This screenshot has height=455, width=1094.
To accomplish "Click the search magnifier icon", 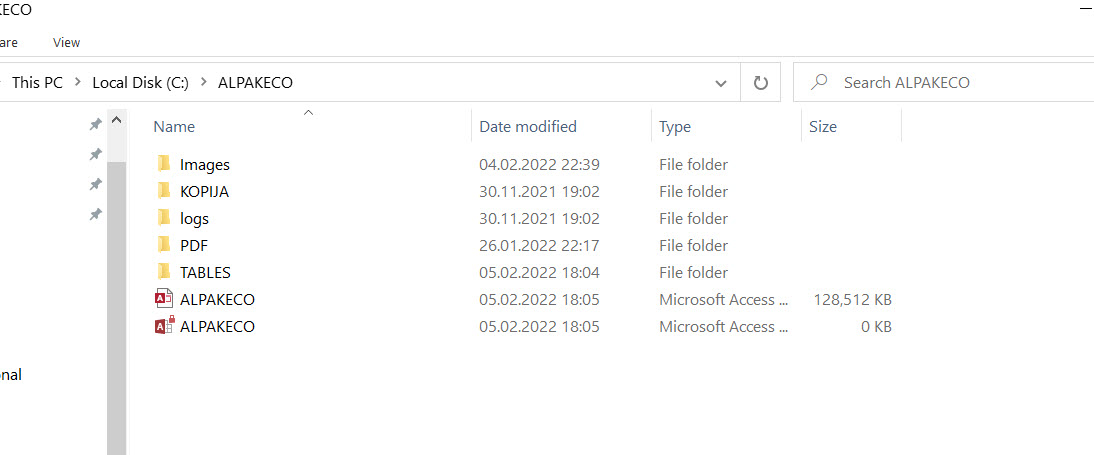I will 818,82.
